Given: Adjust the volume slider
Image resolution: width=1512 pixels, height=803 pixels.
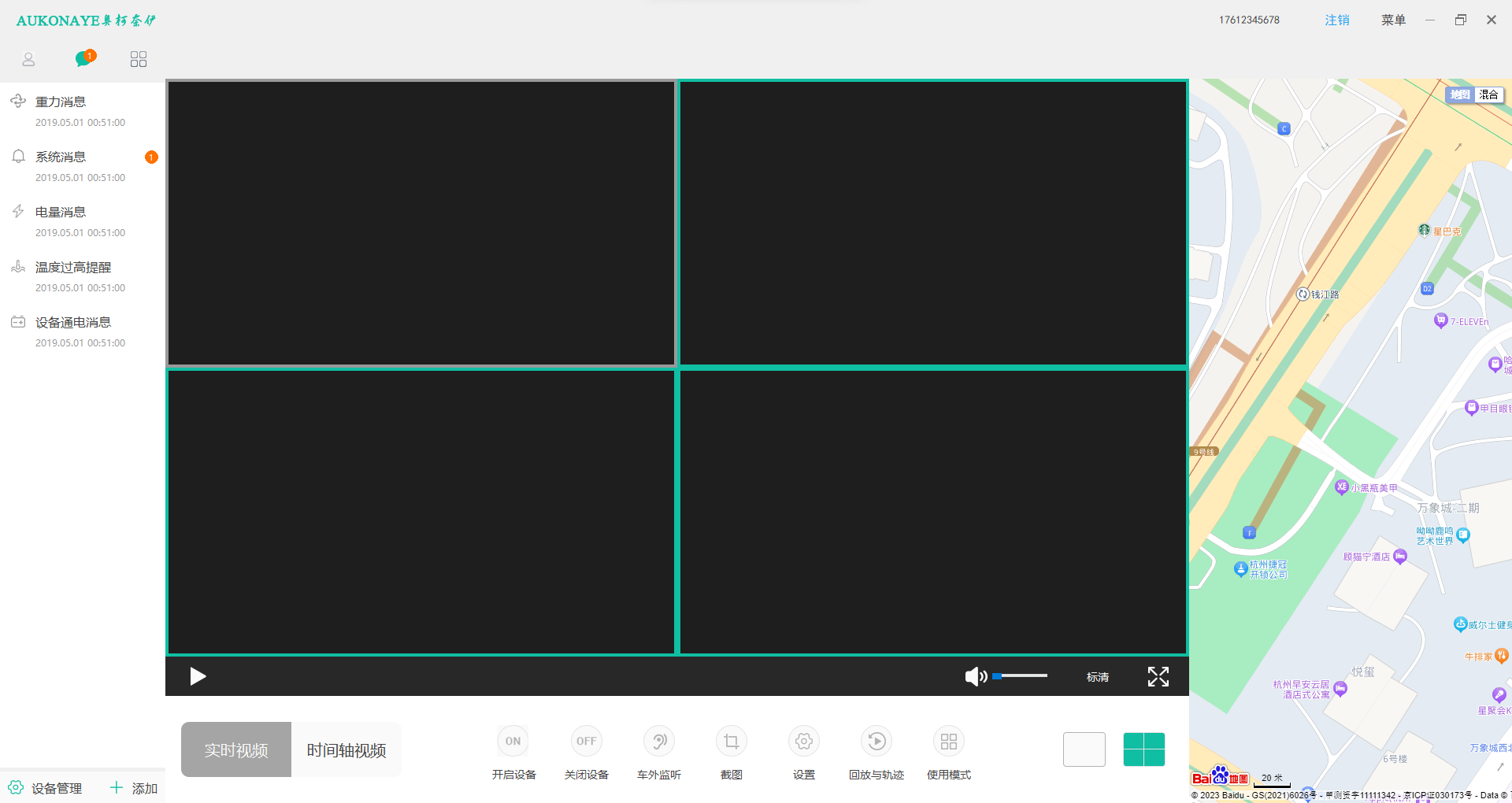Looking at the screenshot, I should [x=1020, y=675].
